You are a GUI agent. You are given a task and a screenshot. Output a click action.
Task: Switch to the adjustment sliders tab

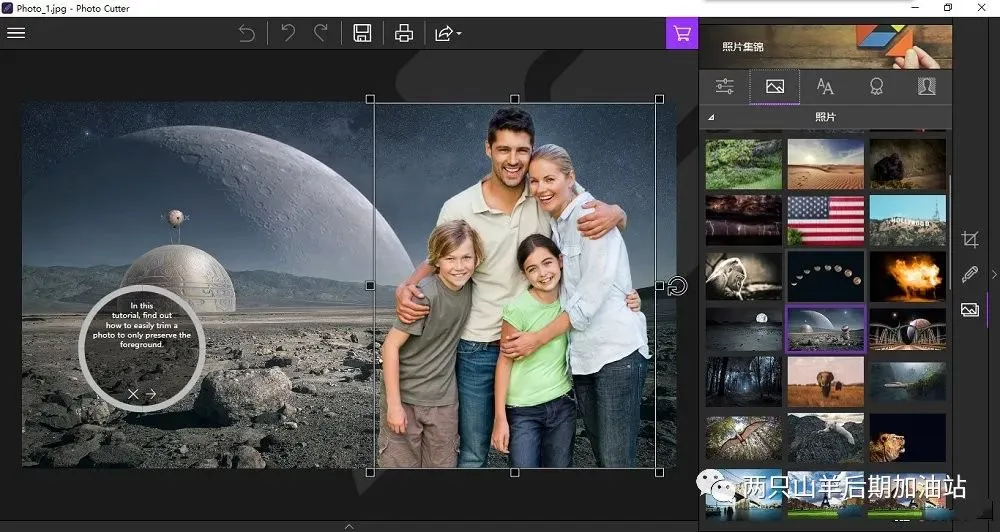pyautogui.click(x=725, y=87)
